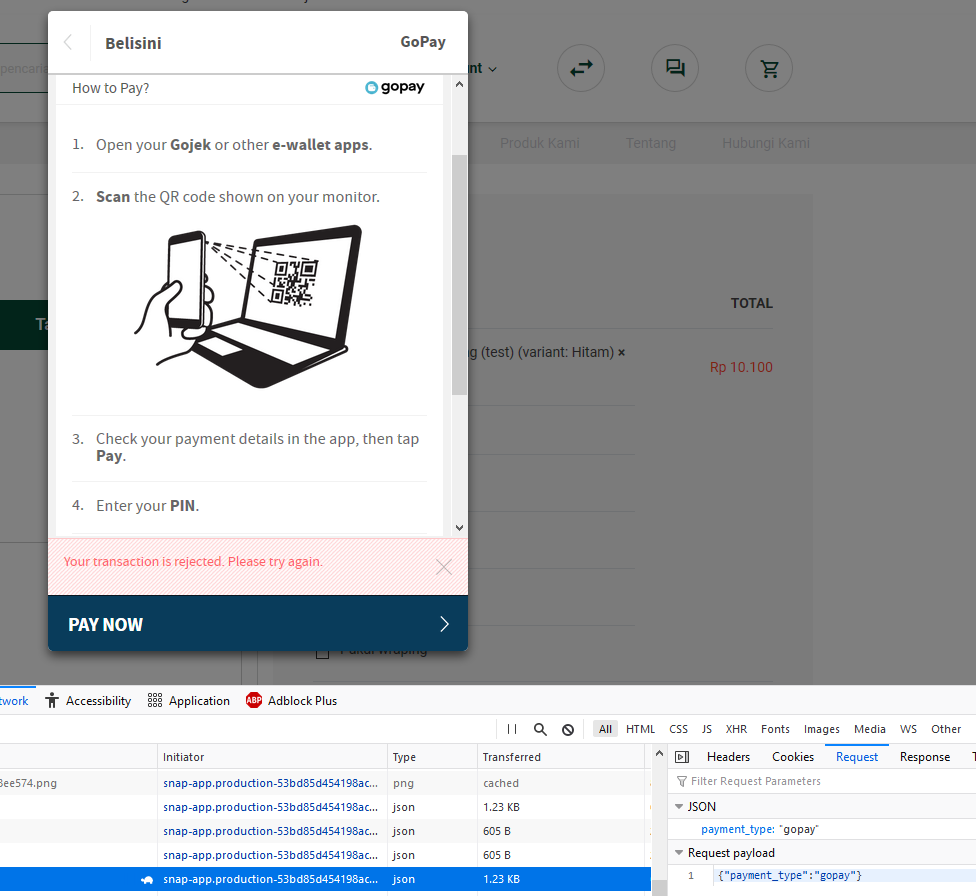Image resolution: width=976 pixels, height=896 pixels.
Task: Sort requests by Type column
Action: tap(432, 757)
